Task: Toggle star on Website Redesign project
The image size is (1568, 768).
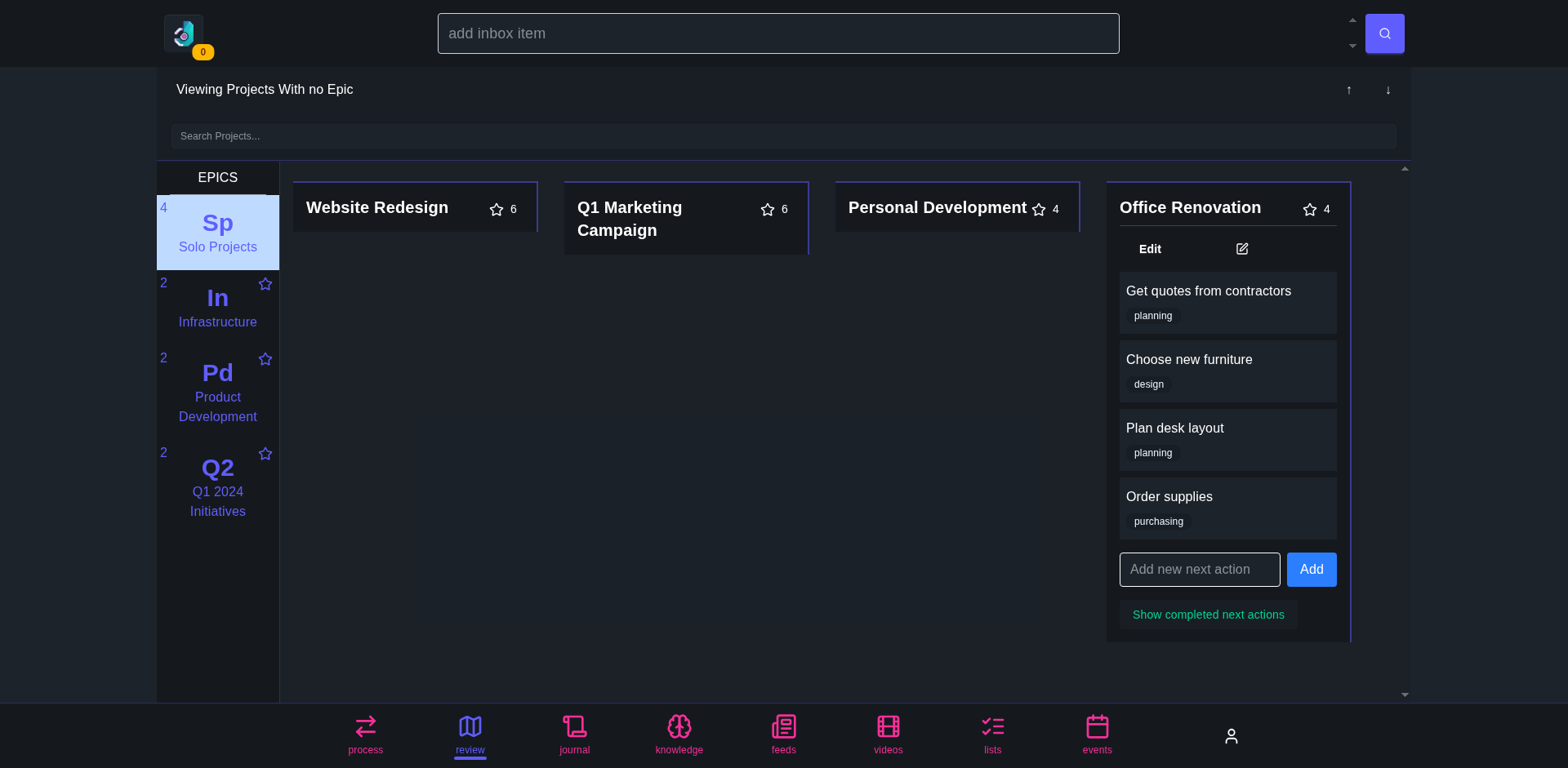Action: tap(496, 210)
